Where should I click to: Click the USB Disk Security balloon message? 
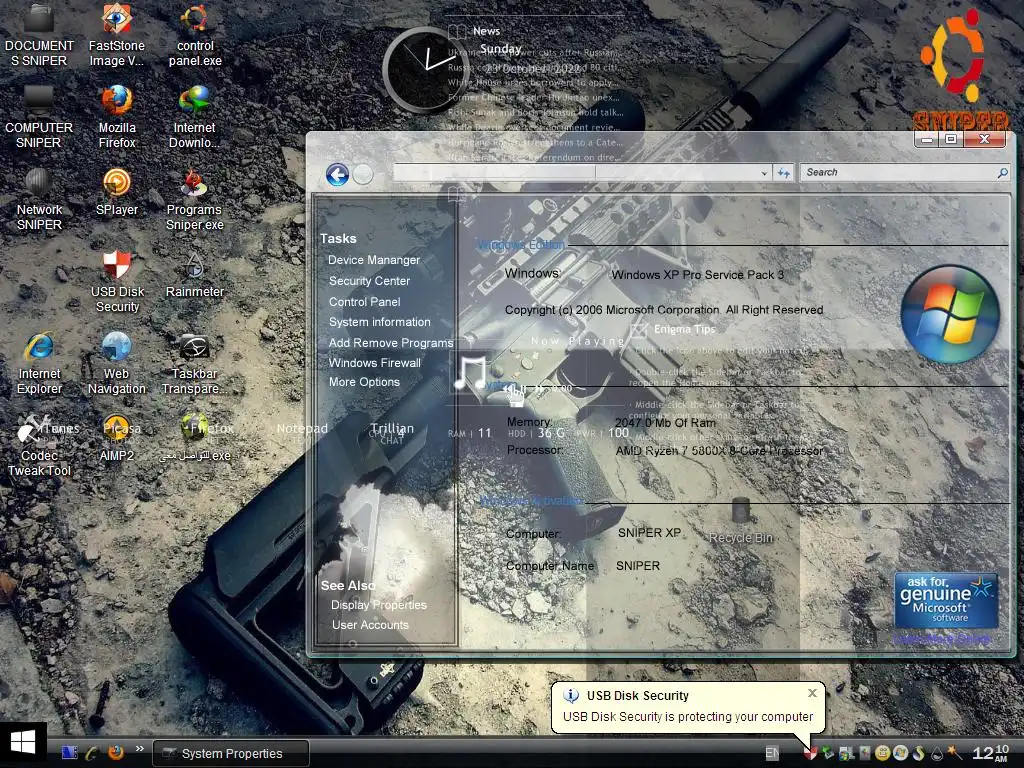[688, 716]
